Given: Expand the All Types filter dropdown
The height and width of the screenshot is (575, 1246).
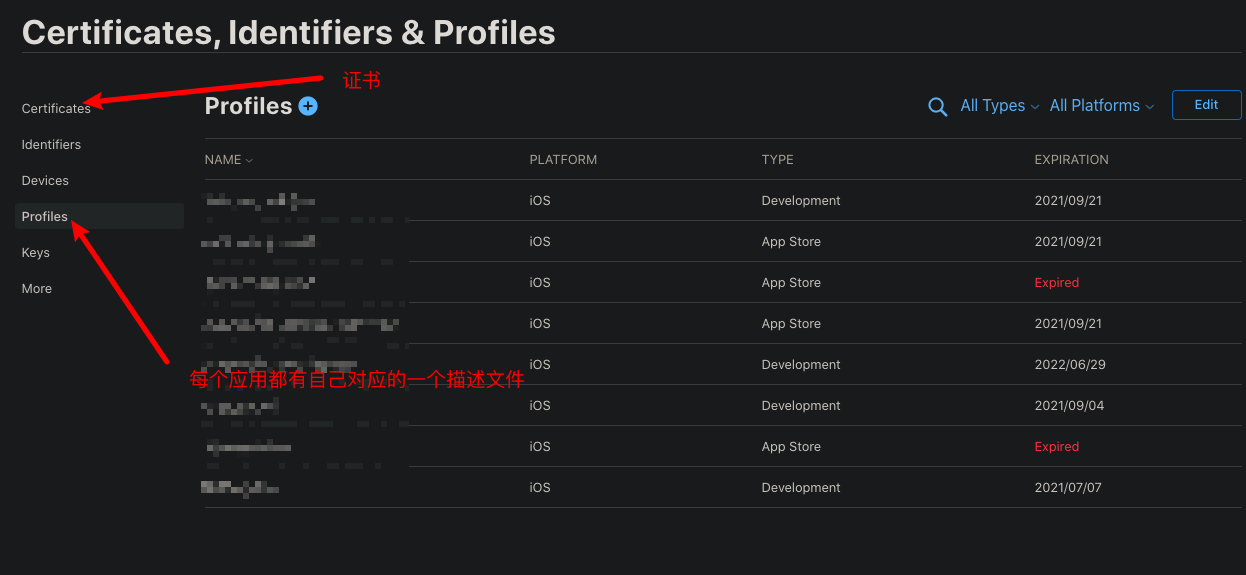Looking at the screenshot, I should [1000, 106].
